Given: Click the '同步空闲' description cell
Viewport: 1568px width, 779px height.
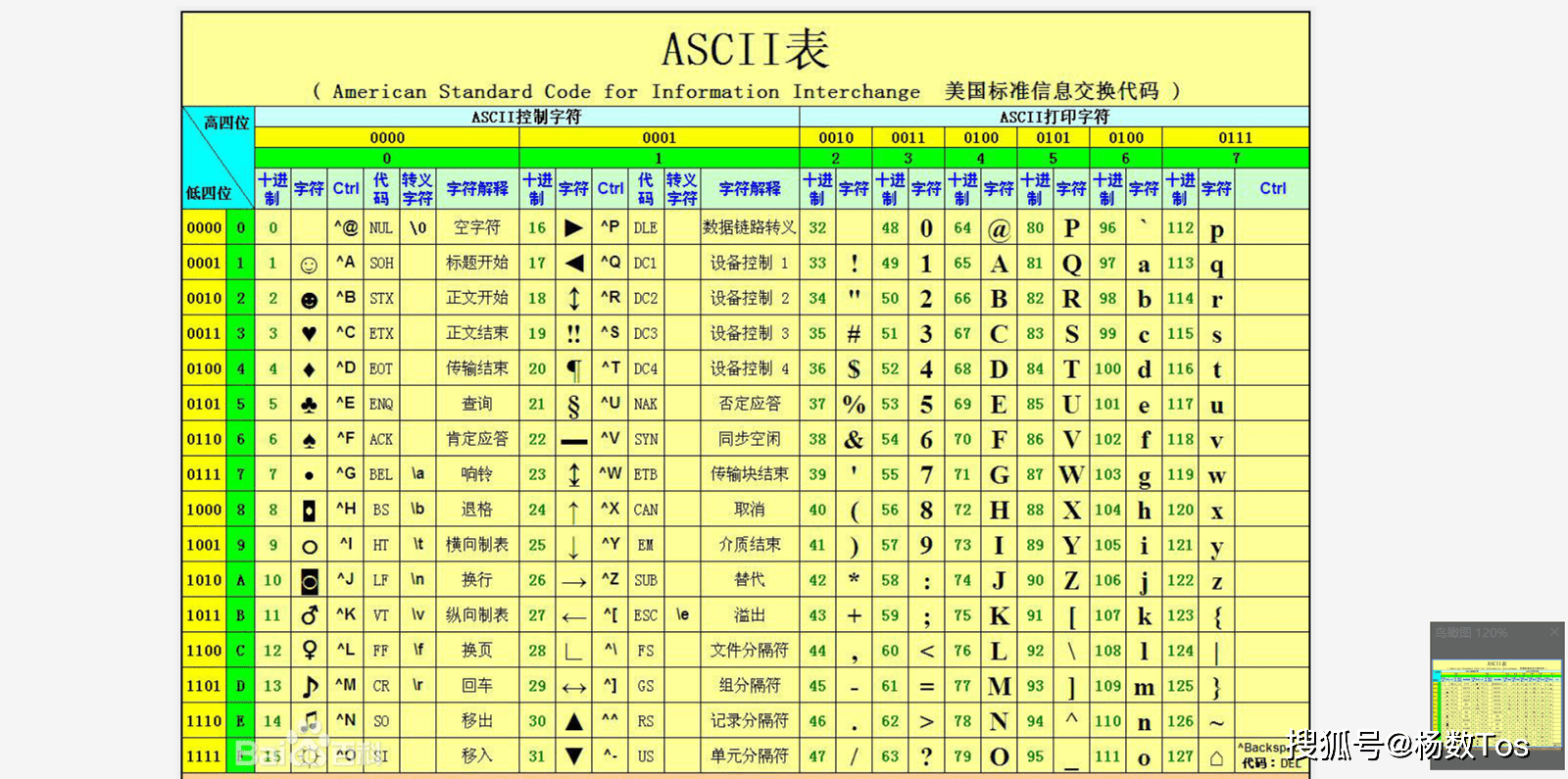Looking at the screenshot, I should tap(750, 439).
